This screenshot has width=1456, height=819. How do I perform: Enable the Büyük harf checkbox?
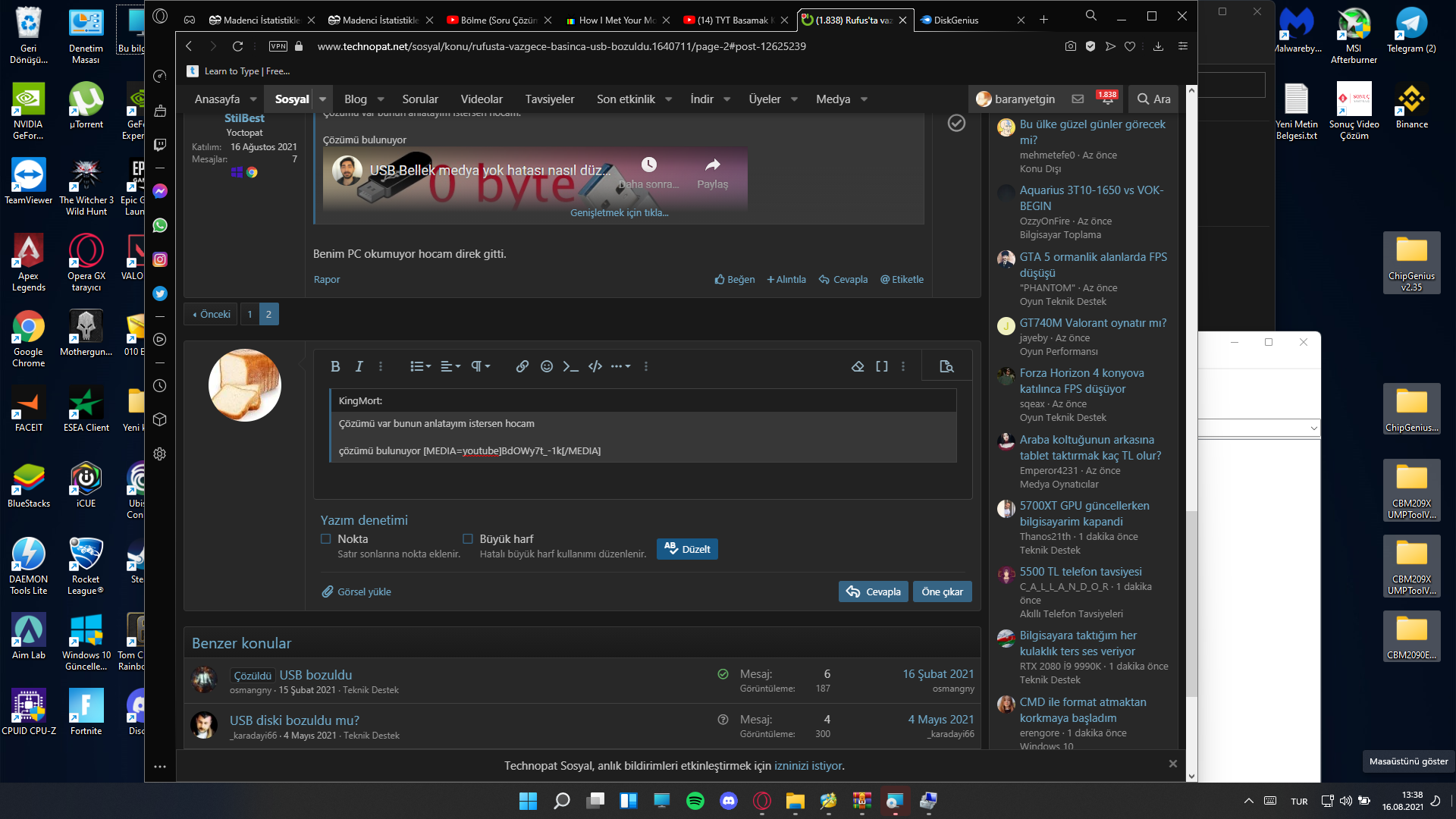[x=468, y=539]
